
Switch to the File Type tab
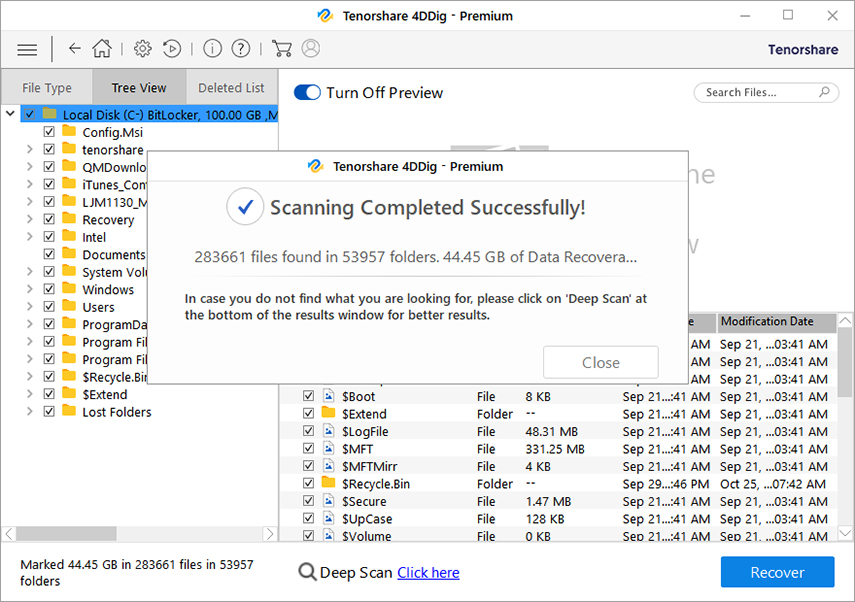click(47, 87)
